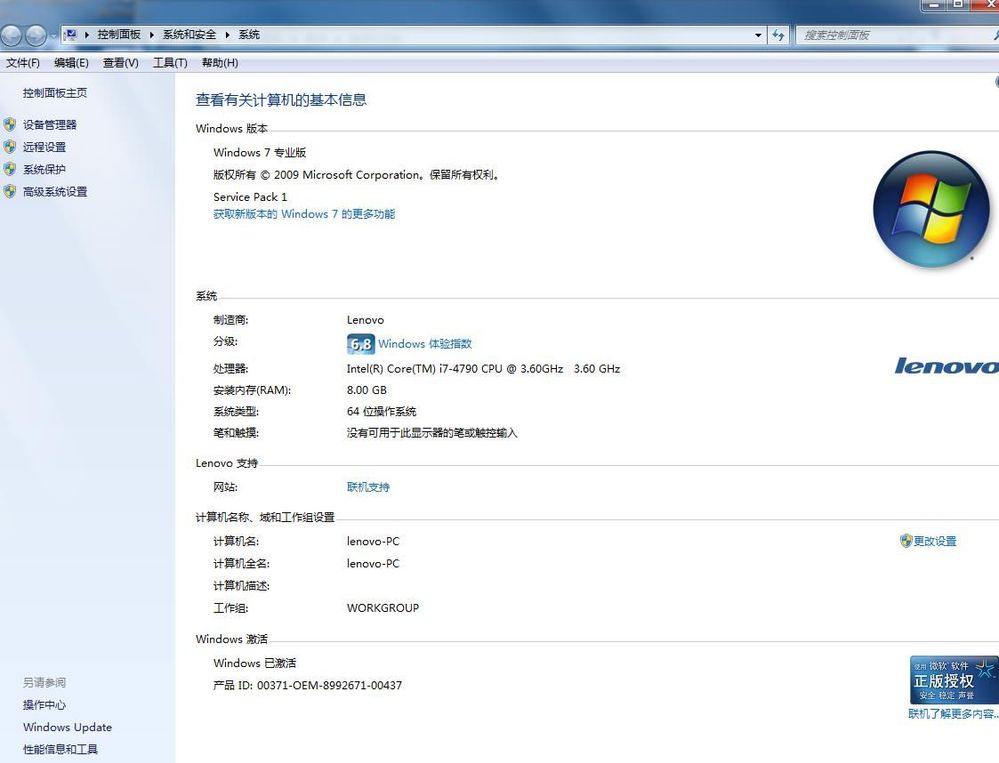Click the Windows 7 专业版 text
Screen dimensions: 999x763
coord(260,153)
